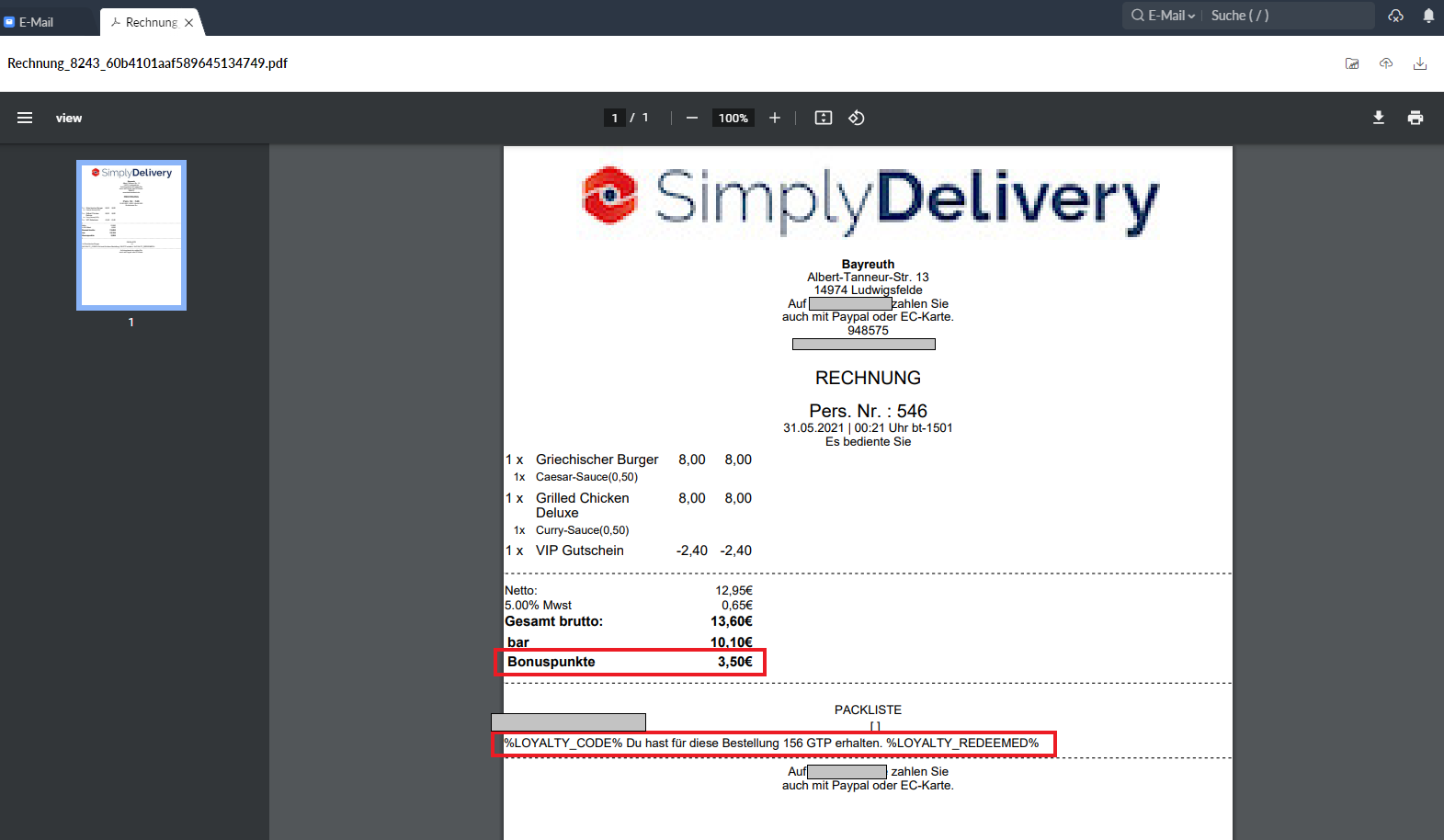
Task: Download the PDF from viewer toolbar
Action: tap(1379, 118)
